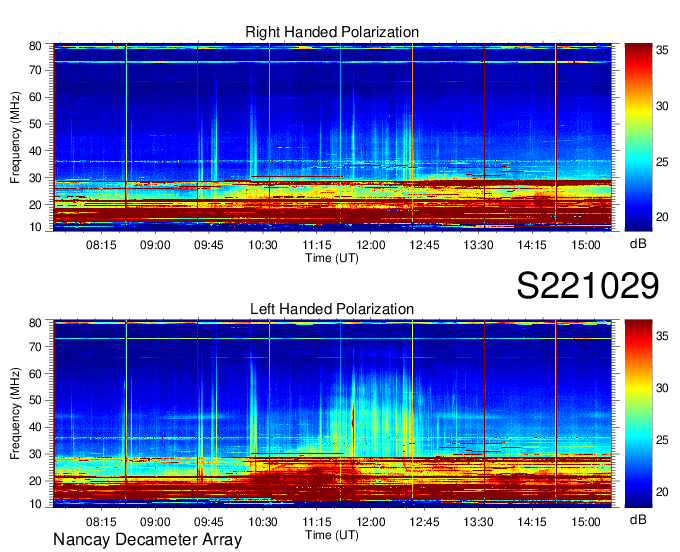
Task: Click the 12:45 time tick under Right Handed plot
Action: [x=424, y=245]
